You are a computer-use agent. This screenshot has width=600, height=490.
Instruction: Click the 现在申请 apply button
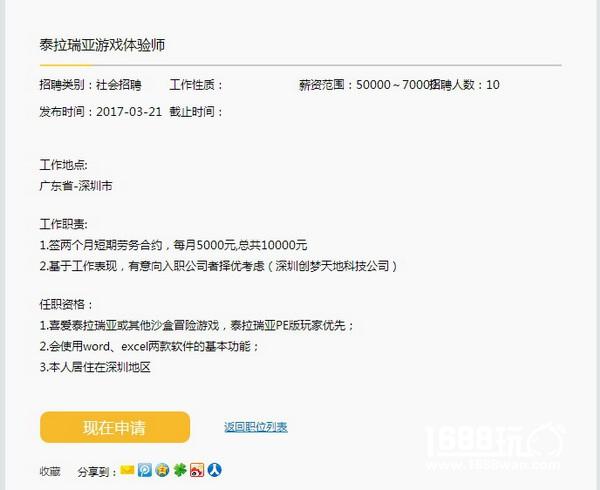(x=115, y=427)
